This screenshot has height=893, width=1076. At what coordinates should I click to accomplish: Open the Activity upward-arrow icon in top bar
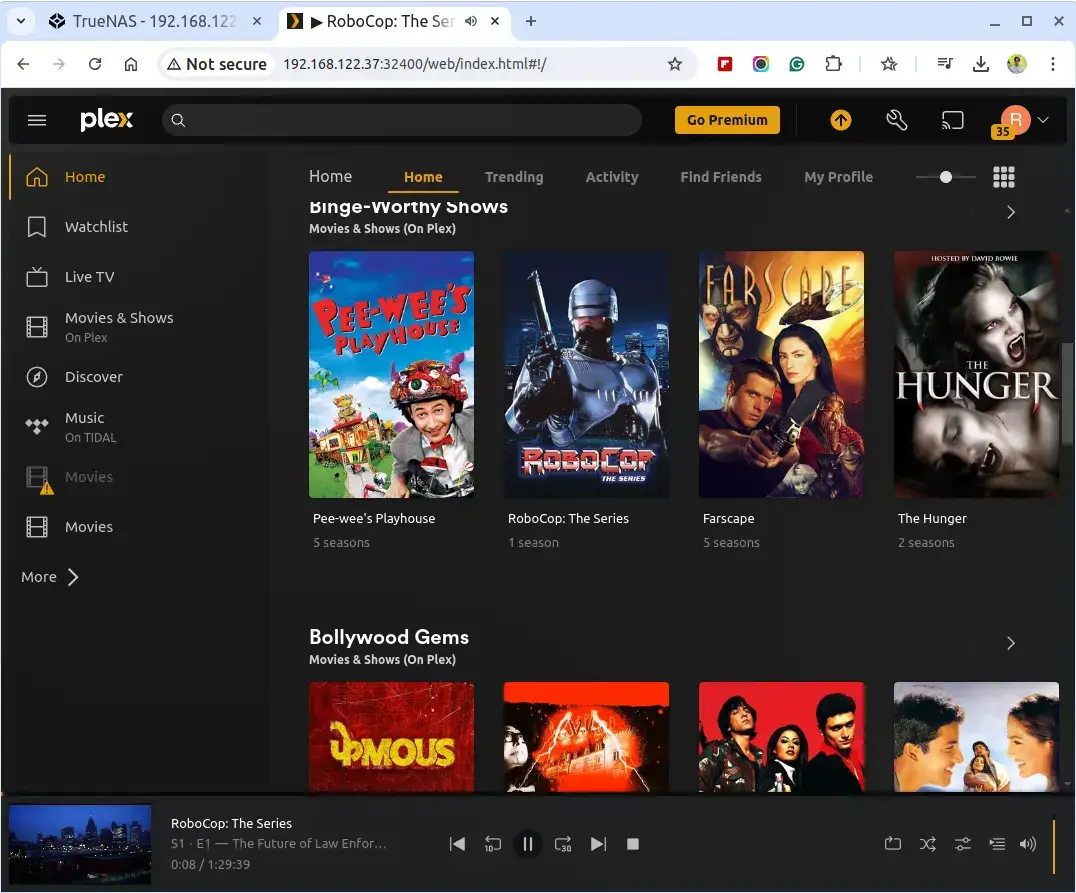[x=841, y=120]
